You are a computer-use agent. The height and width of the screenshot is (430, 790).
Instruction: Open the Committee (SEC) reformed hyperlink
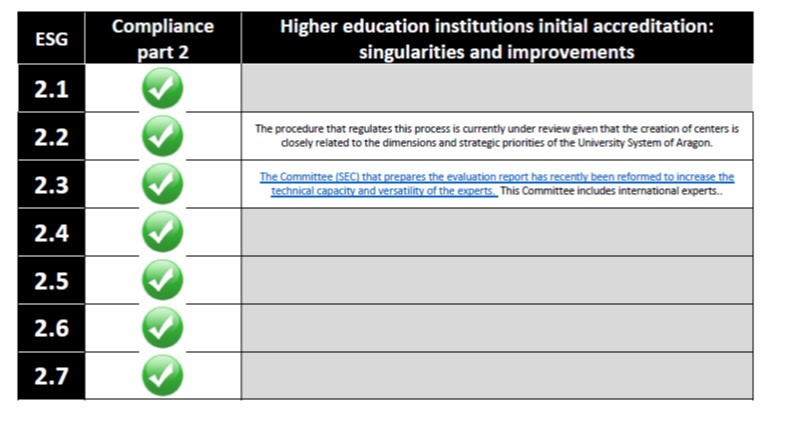(x=497, y=183)
